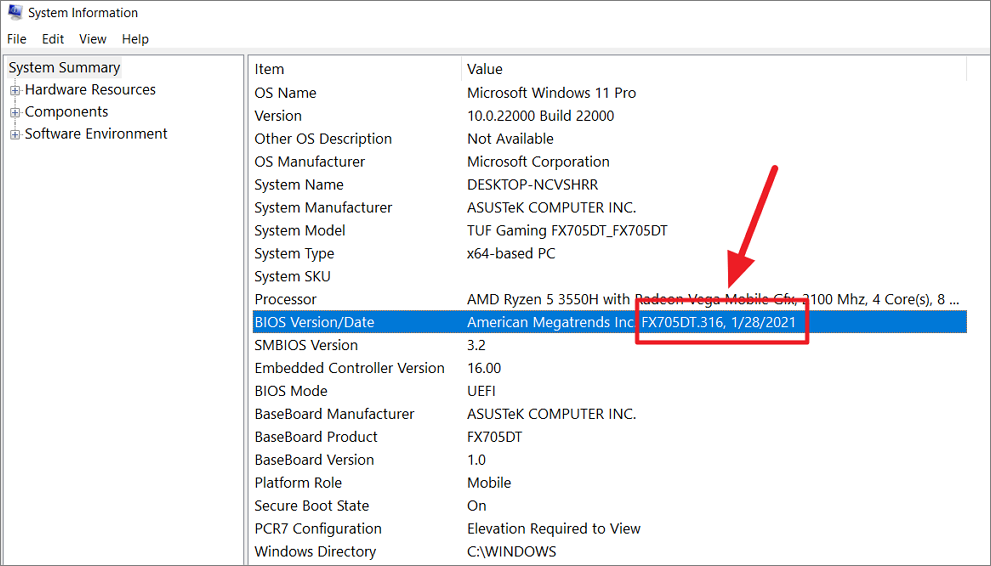Viewport: 991px width, 566px height.
Task: Select the BIOS Version/Date row
Action: (x=609, y=322)
